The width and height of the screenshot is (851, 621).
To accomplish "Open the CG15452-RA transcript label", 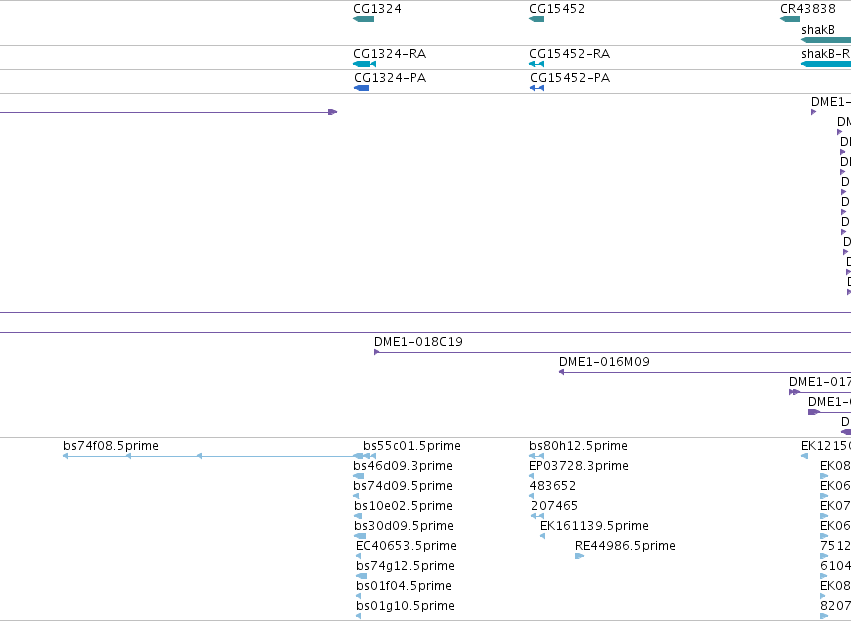I will click(569, 54).
